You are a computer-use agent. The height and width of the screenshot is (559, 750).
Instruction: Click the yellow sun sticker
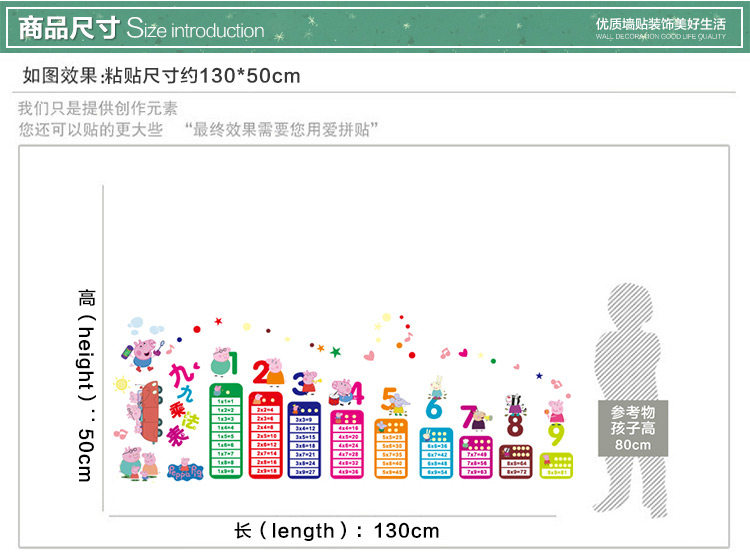click(x=121, y=384)
